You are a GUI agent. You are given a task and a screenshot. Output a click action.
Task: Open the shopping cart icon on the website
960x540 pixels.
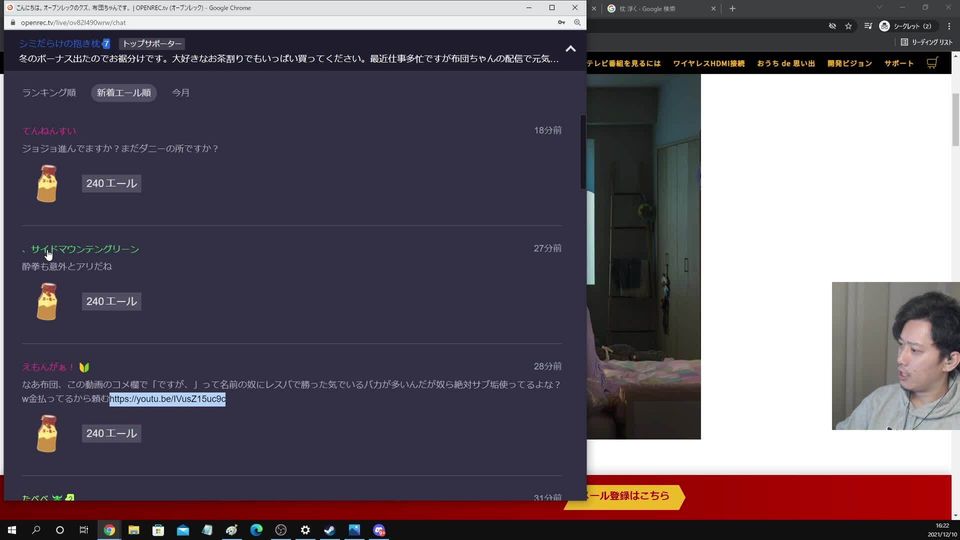[x=932, y=63]
